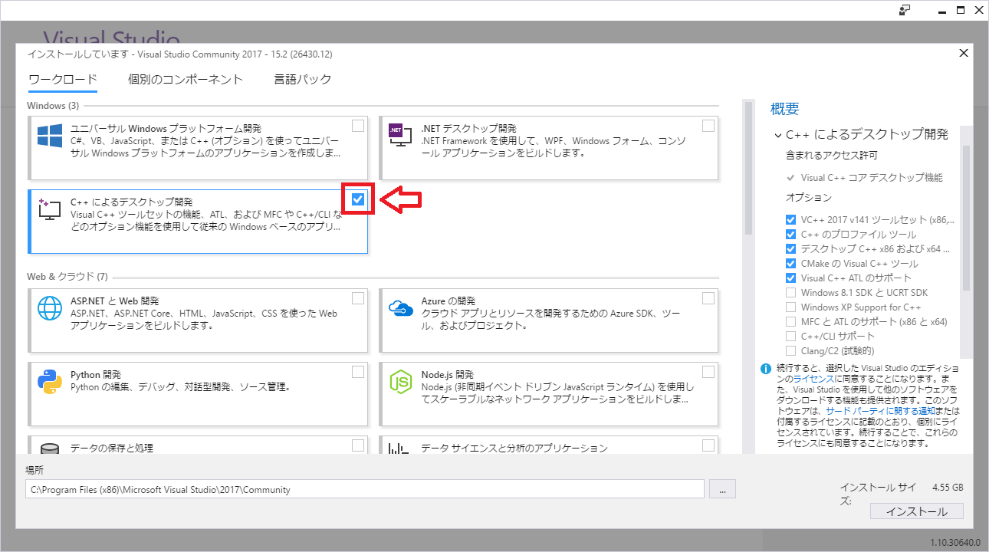Click the .NET desktop development icon

coord(400,134)
